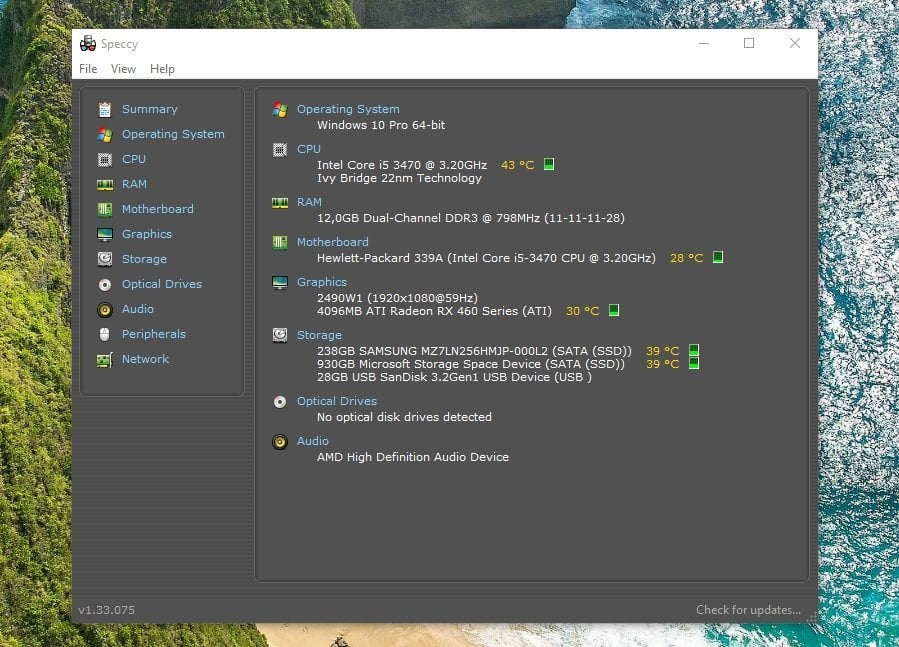Screen dimensions: 899x647
Task: Click the Motherboard icon in summary panel
Action: (280, 243)
